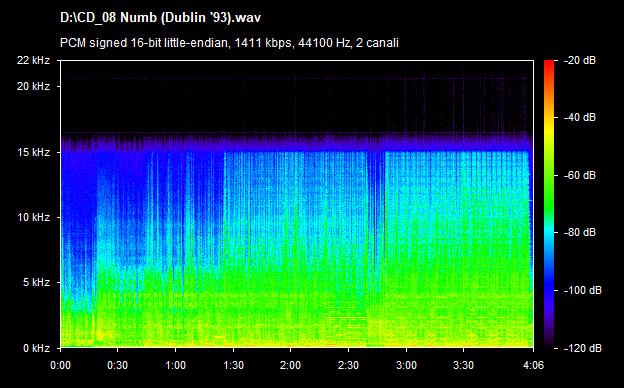Click the 0:00 time marker

coord(60,365)
